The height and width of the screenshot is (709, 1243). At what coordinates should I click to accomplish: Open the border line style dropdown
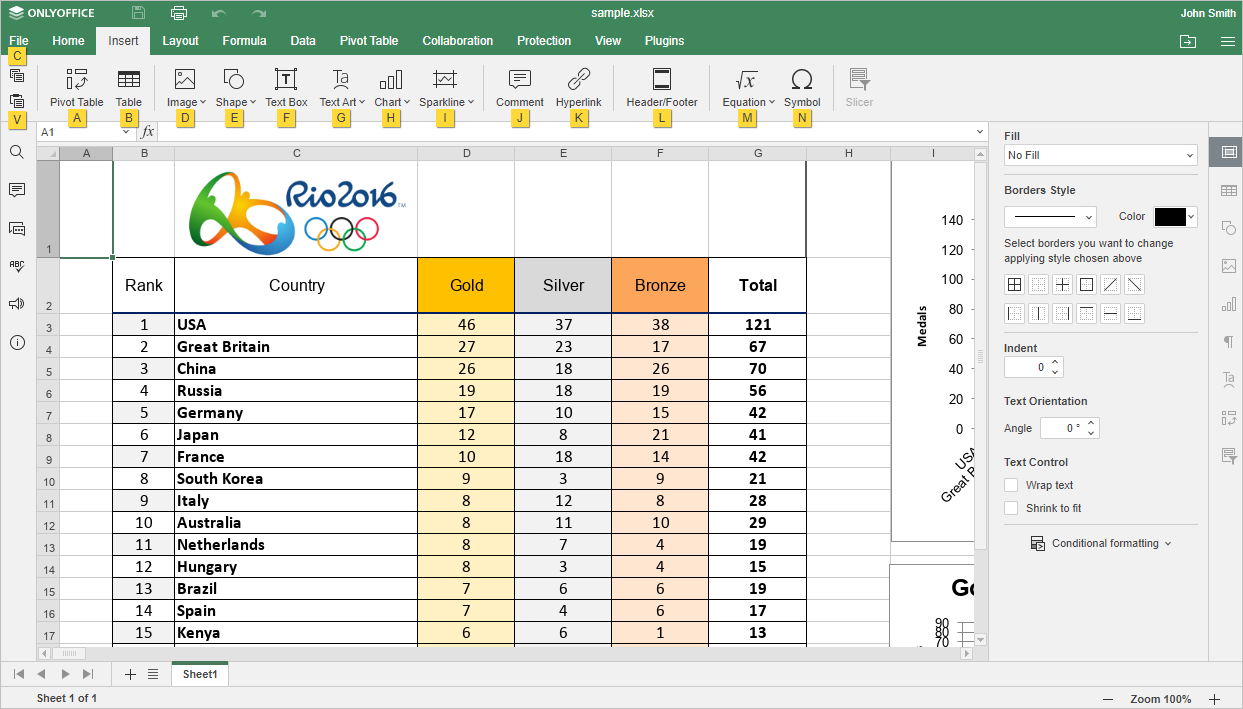point(1050,217)
